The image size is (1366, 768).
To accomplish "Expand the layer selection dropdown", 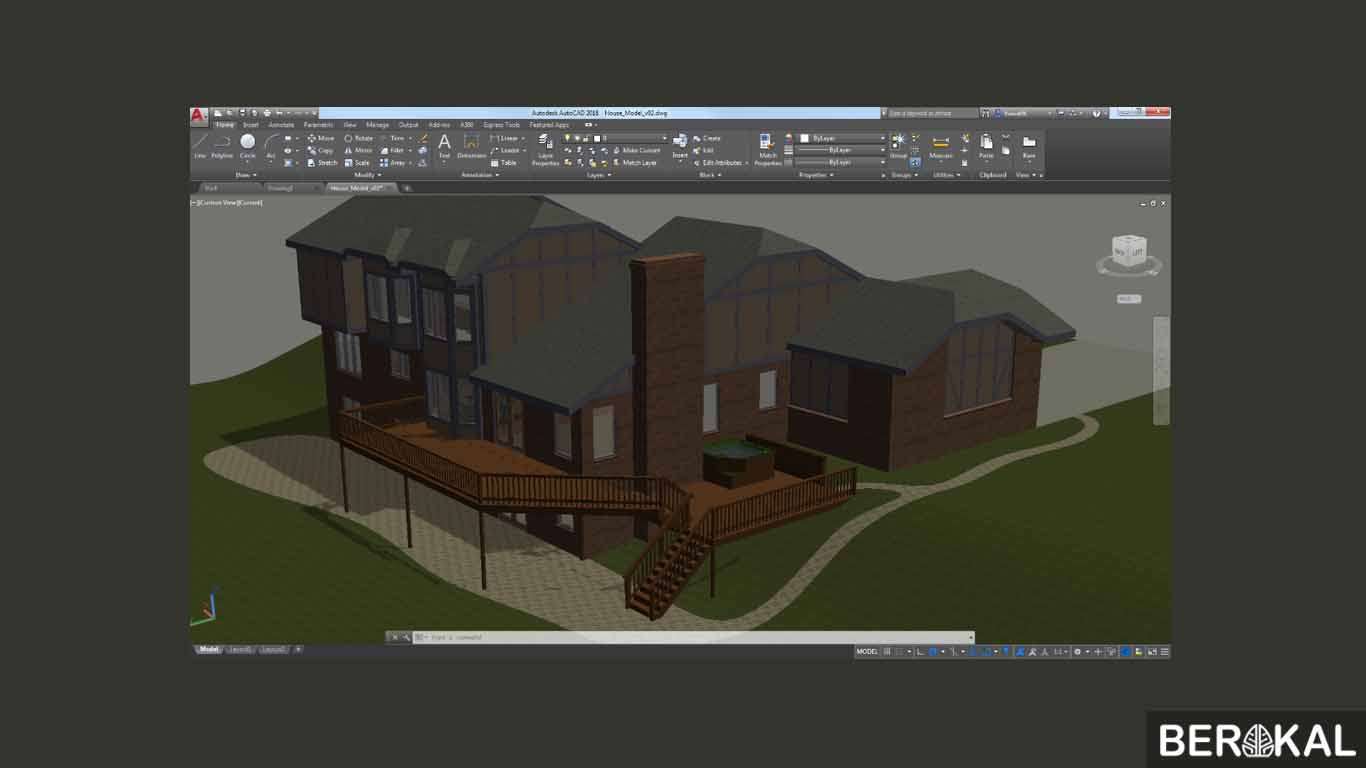I will click(x=663, y=138).
